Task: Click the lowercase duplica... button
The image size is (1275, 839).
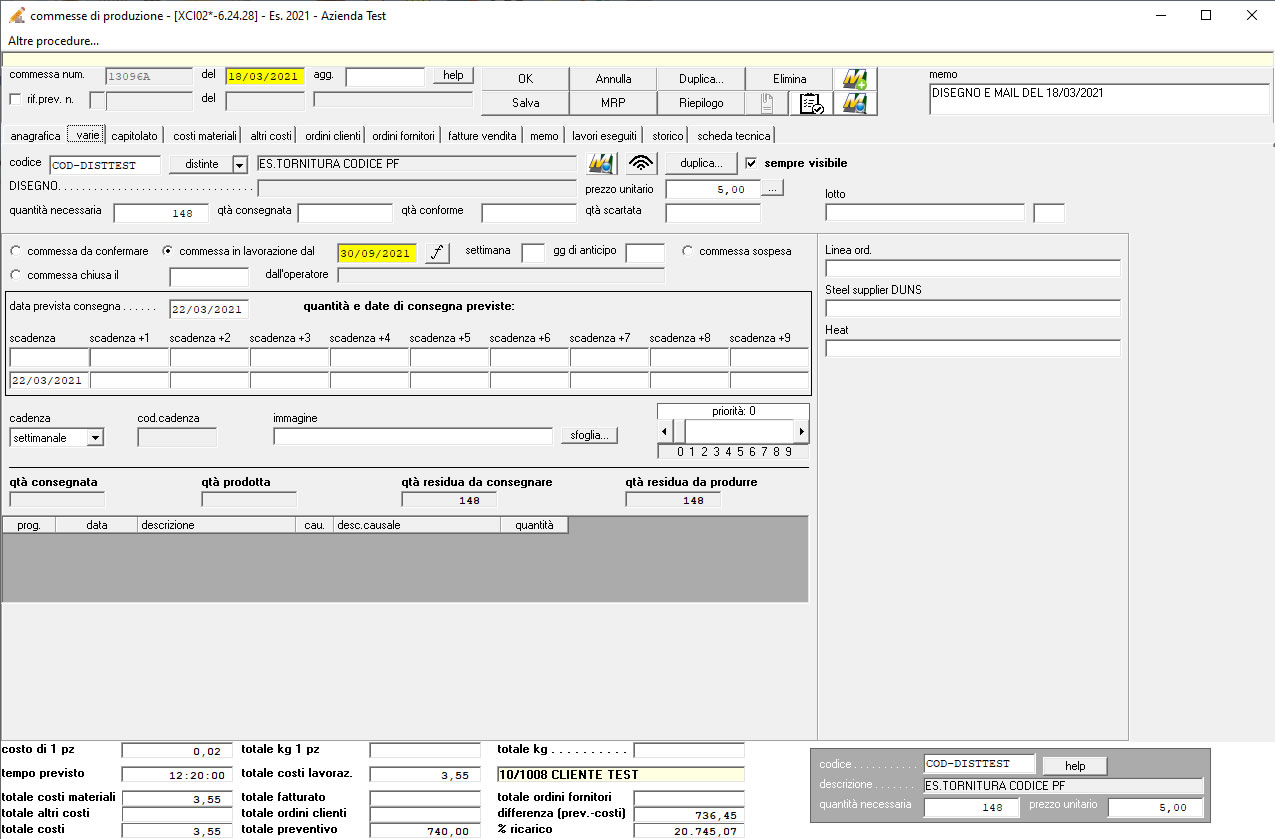Action: pyautogui.click(x=701, y=163)
